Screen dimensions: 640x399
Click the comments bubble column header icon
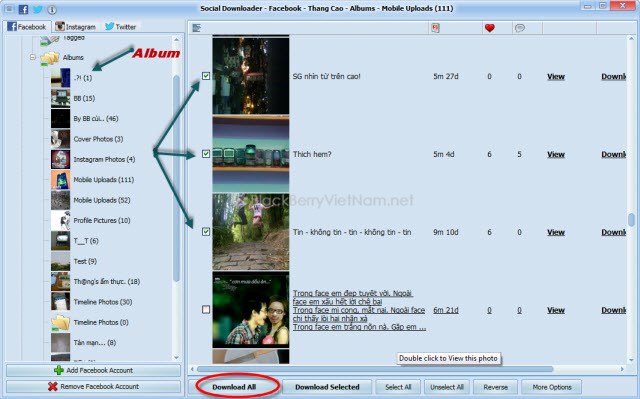[519, 28]
